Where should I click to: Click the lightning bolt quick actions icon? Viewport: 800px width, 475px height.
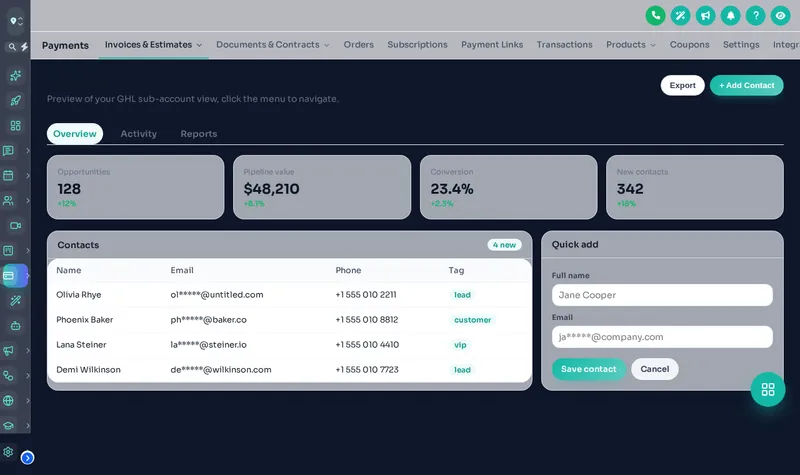pyautogui.click(x=24, y=47)
